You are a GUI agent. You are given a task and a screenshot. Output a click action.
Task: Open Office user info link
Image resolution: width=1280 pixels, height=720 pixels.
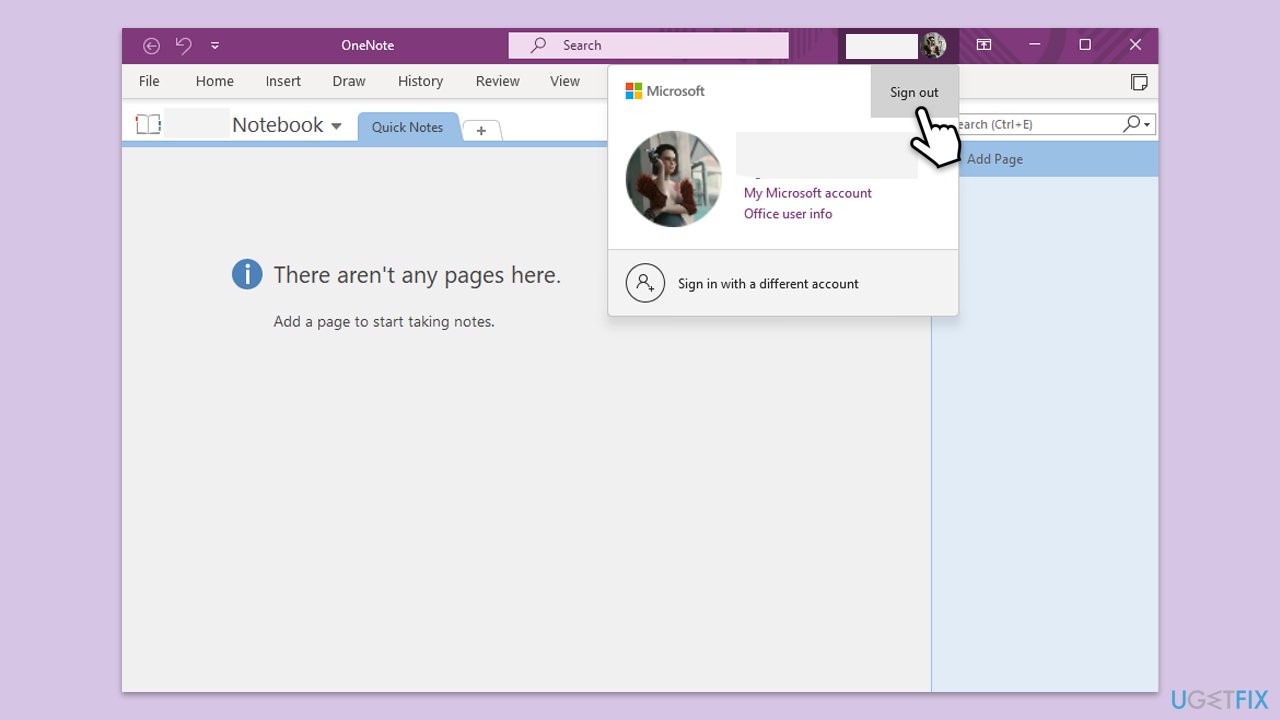point(787,214)
